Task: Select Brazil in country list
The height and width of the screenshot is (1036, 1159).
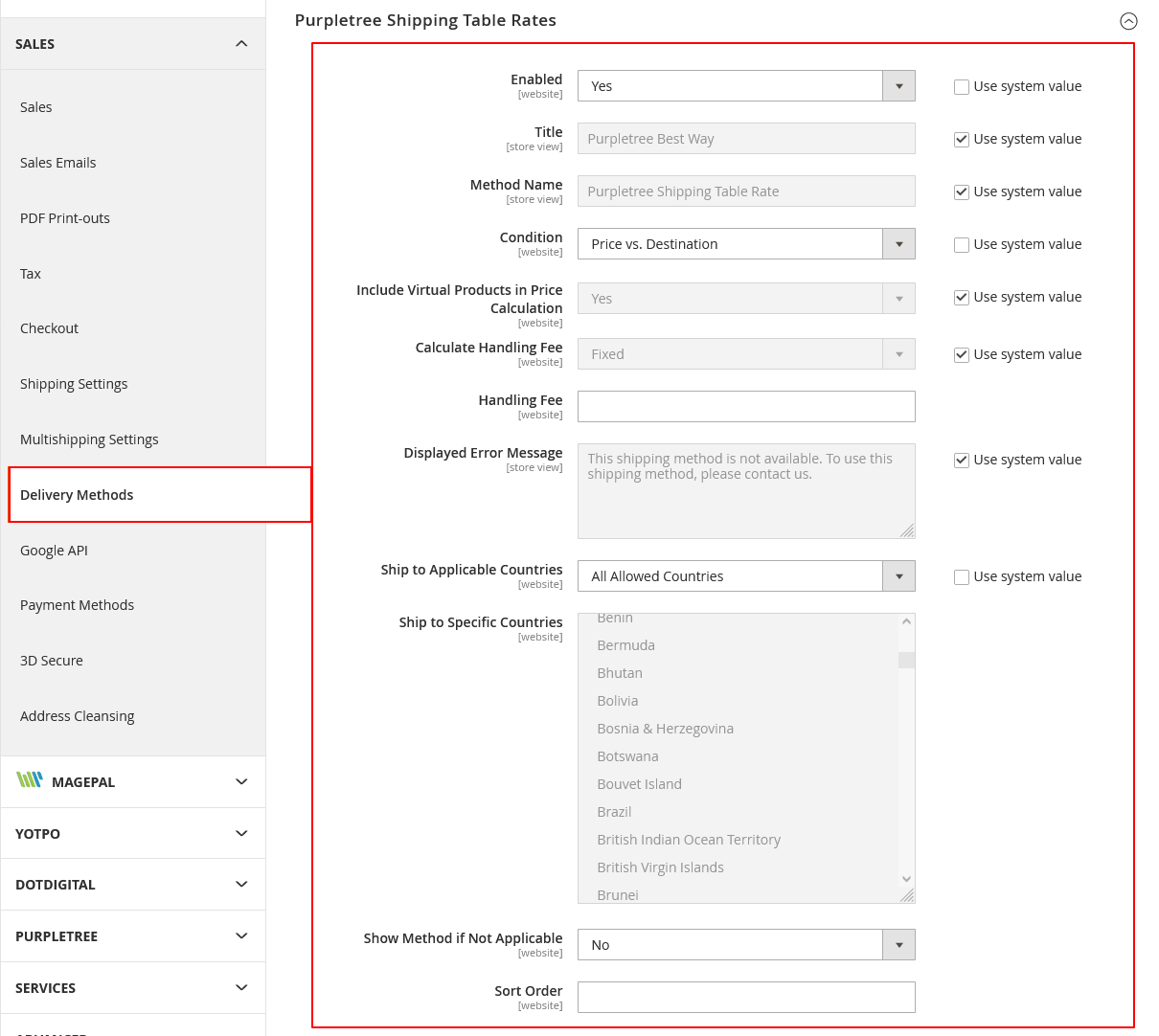Action: (614, 812)
